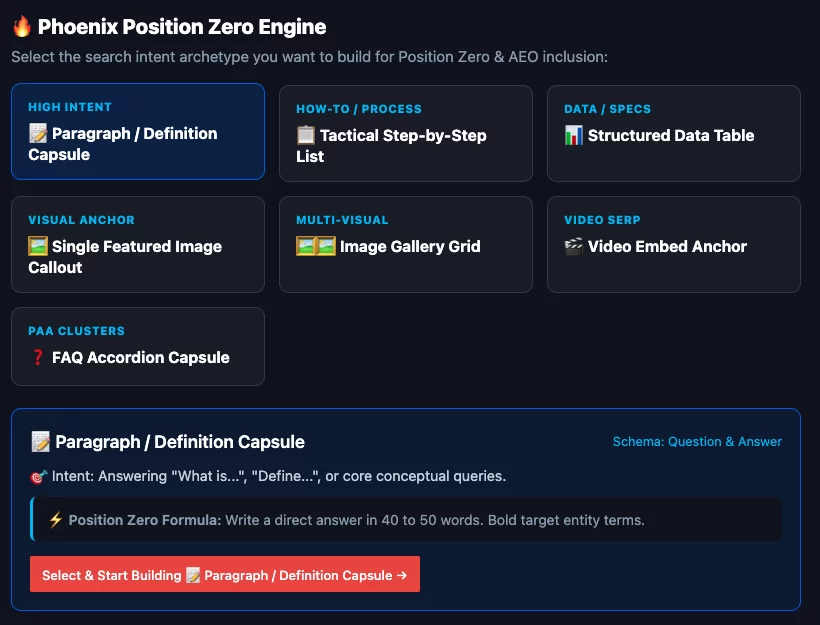820x625 pixels.
Task: Click Schema: Question & Answer label
Action: click(x=697, y=441)
